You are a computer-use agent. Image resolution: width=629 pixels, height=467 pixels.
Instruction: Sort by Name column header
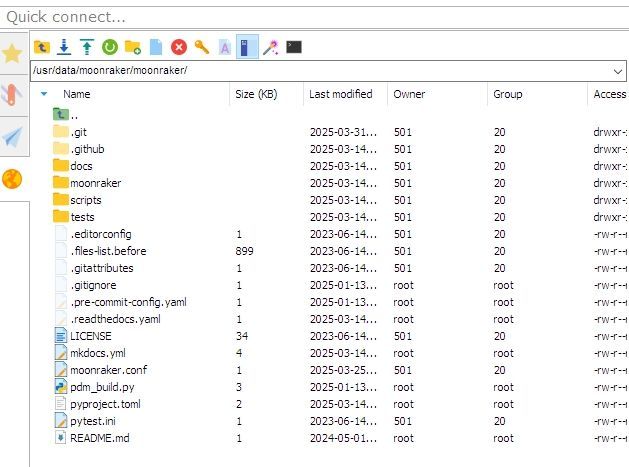[77, 94]
